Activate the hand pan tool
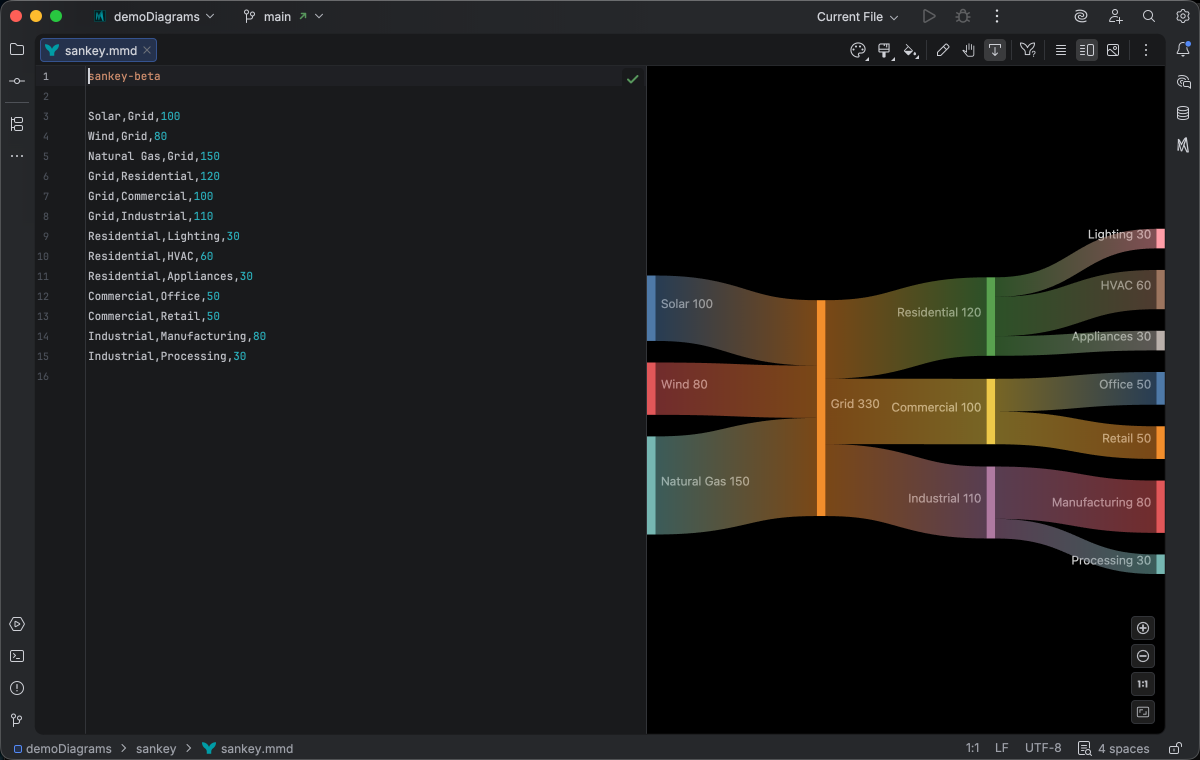1200x760 pixels. point(968,50)
